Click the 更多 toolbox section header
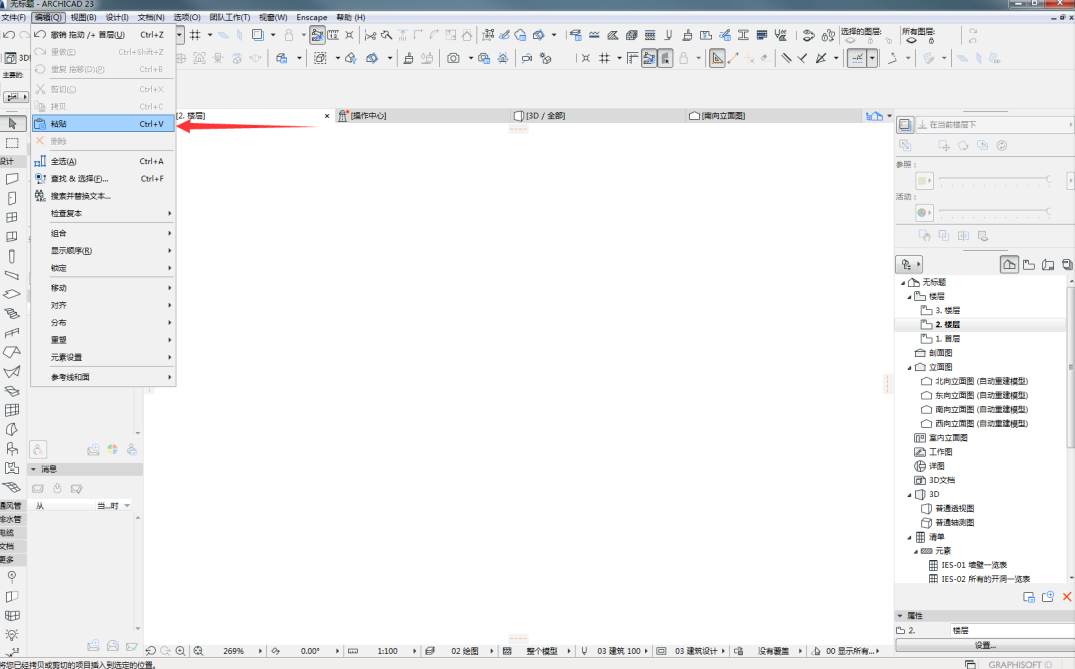The height and width of the screenshot is (669, 1075). [x=13, y=560]
